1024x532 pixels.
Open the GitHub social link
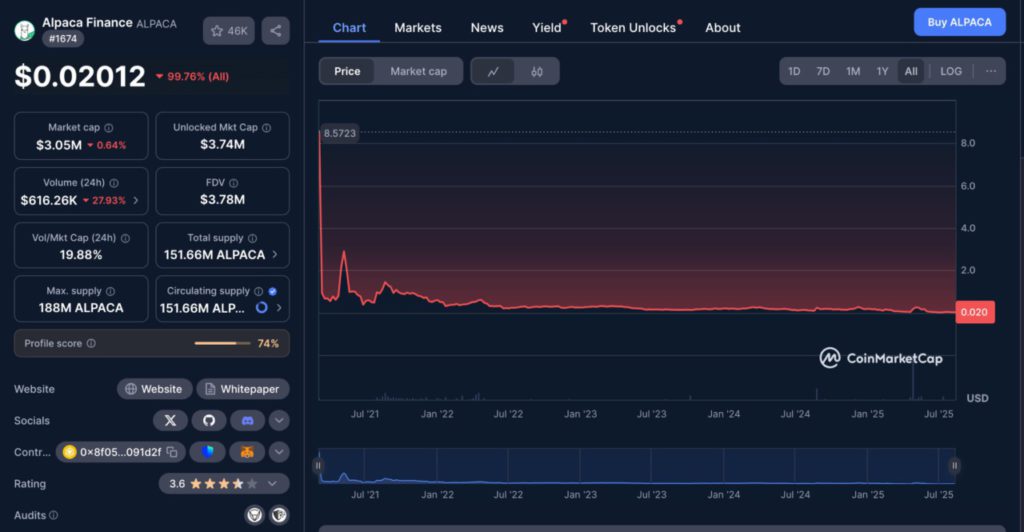pyautogui.click(x=208, y=420)
